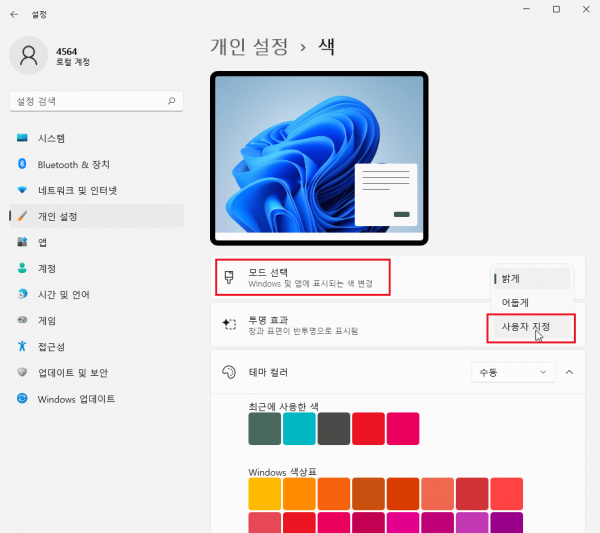
Task: Click the 시스템 monitor icon
Action: (x=22, y=138)
